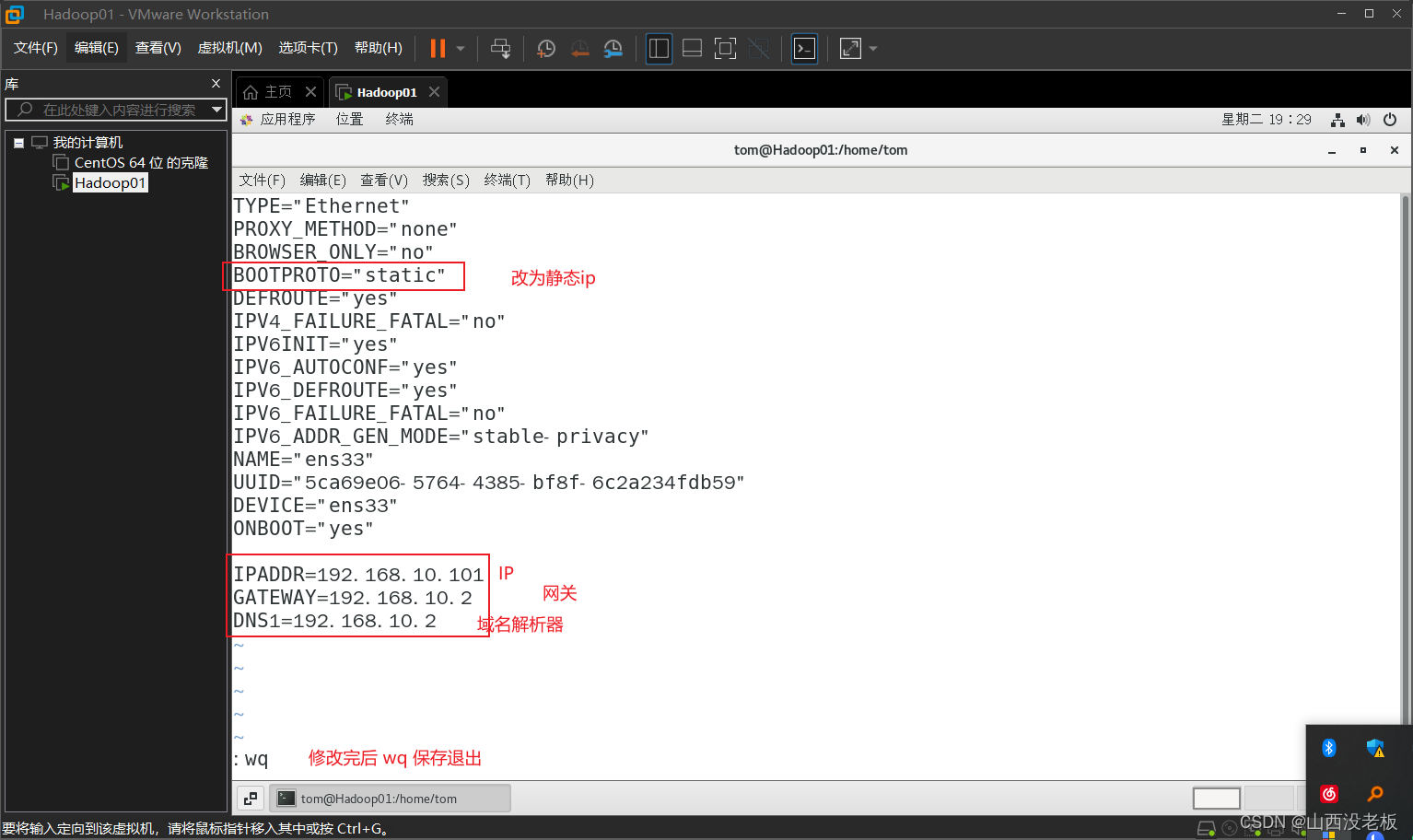
Task: Collapse the 我的计算机 tree node
Action: (18, 143)
